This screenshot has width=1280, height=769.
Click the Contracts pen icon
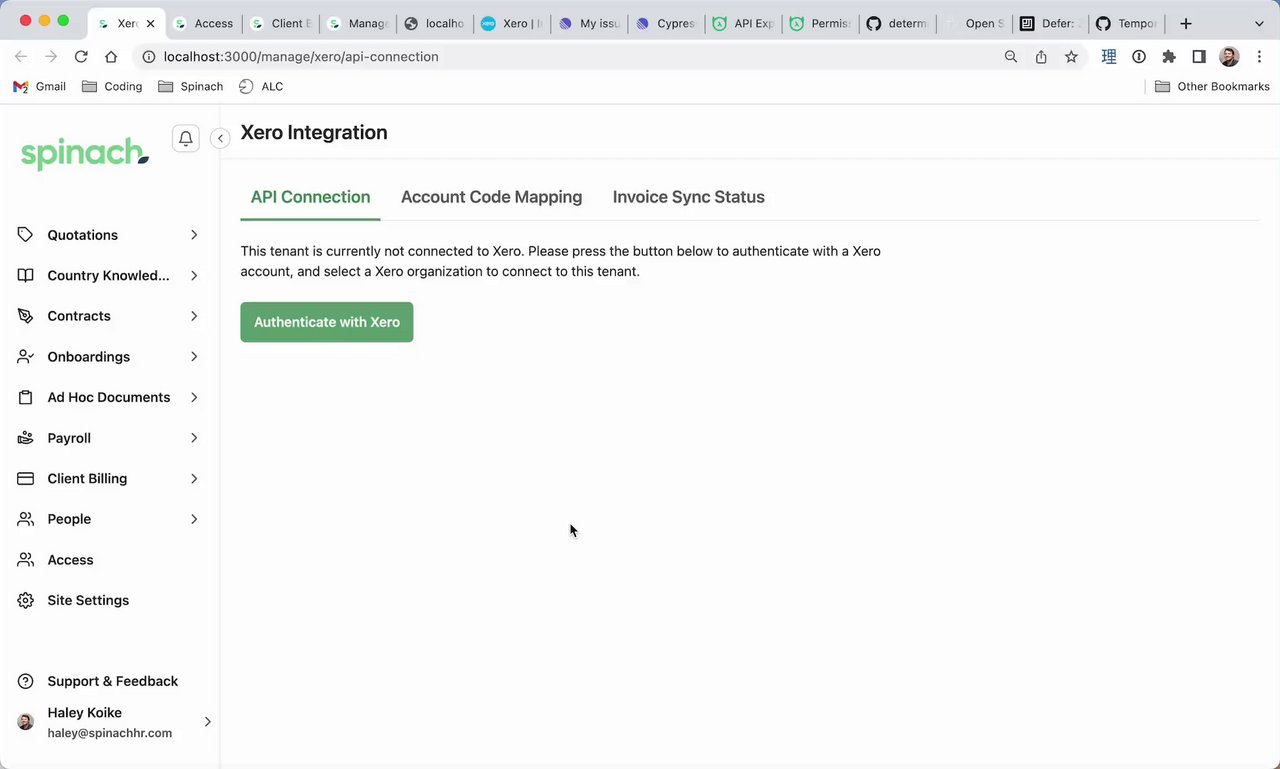26,316
